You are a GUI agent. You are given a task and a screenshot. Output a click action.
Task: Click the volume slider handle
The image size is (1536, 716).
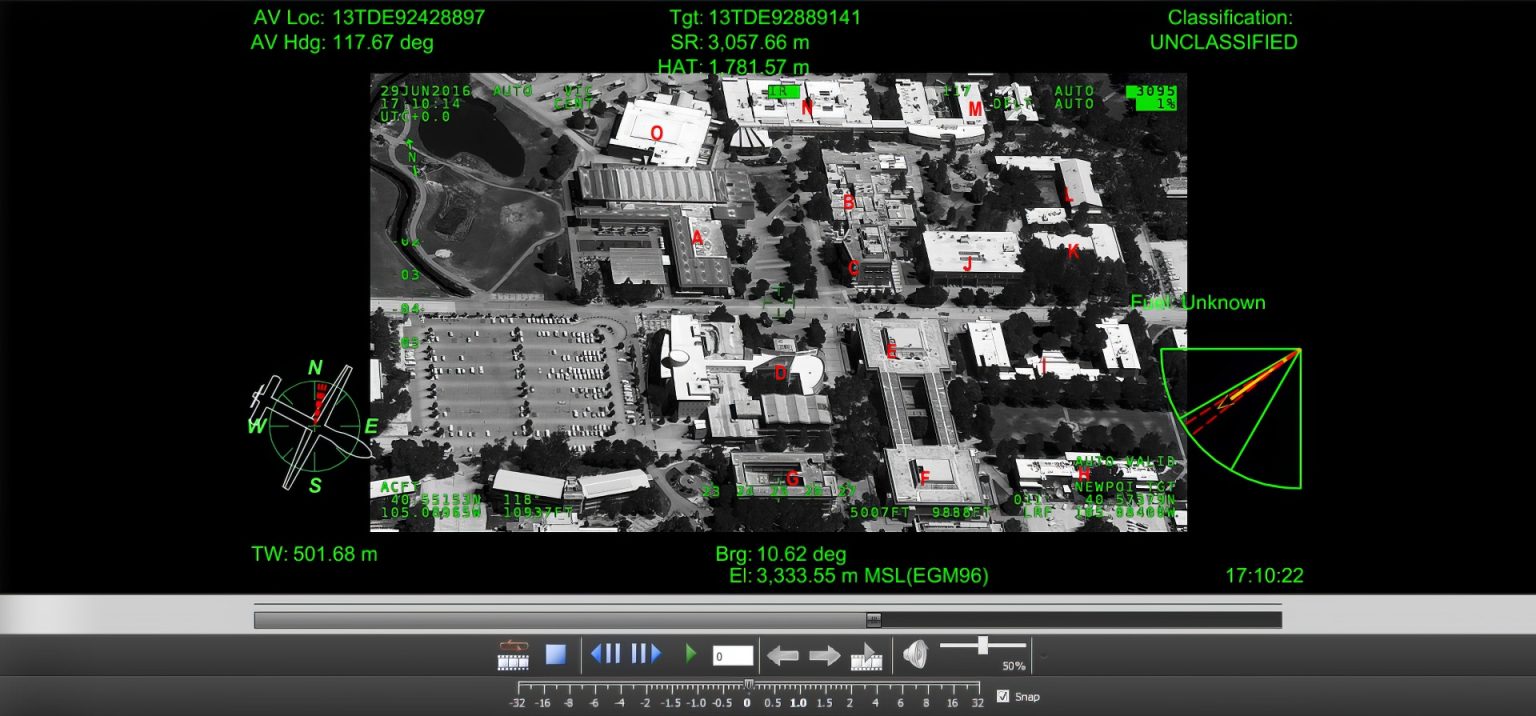click(x=983, y=646)
